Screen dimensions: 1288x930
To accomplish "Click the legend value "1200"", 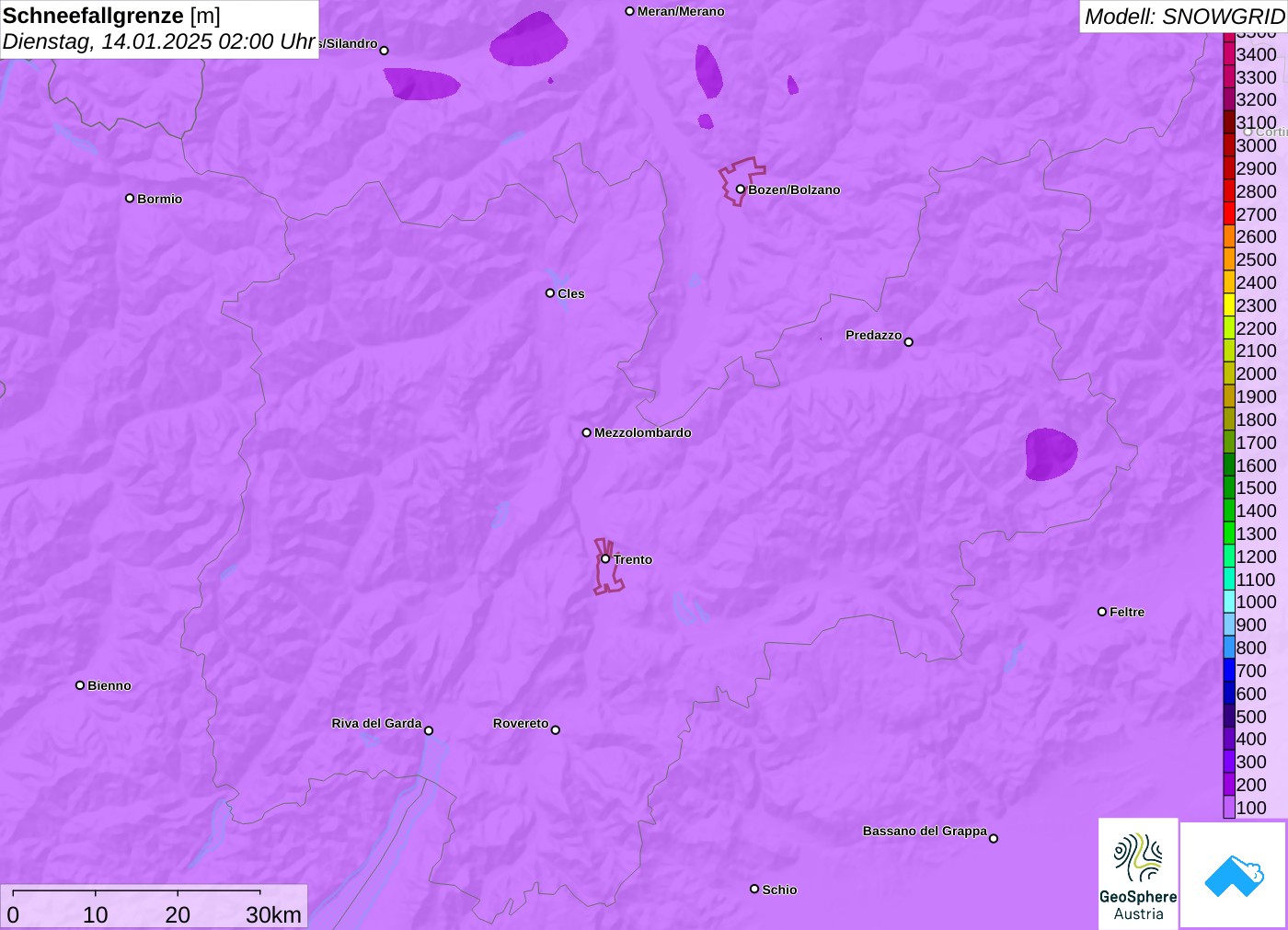I will coord(1257,557).
